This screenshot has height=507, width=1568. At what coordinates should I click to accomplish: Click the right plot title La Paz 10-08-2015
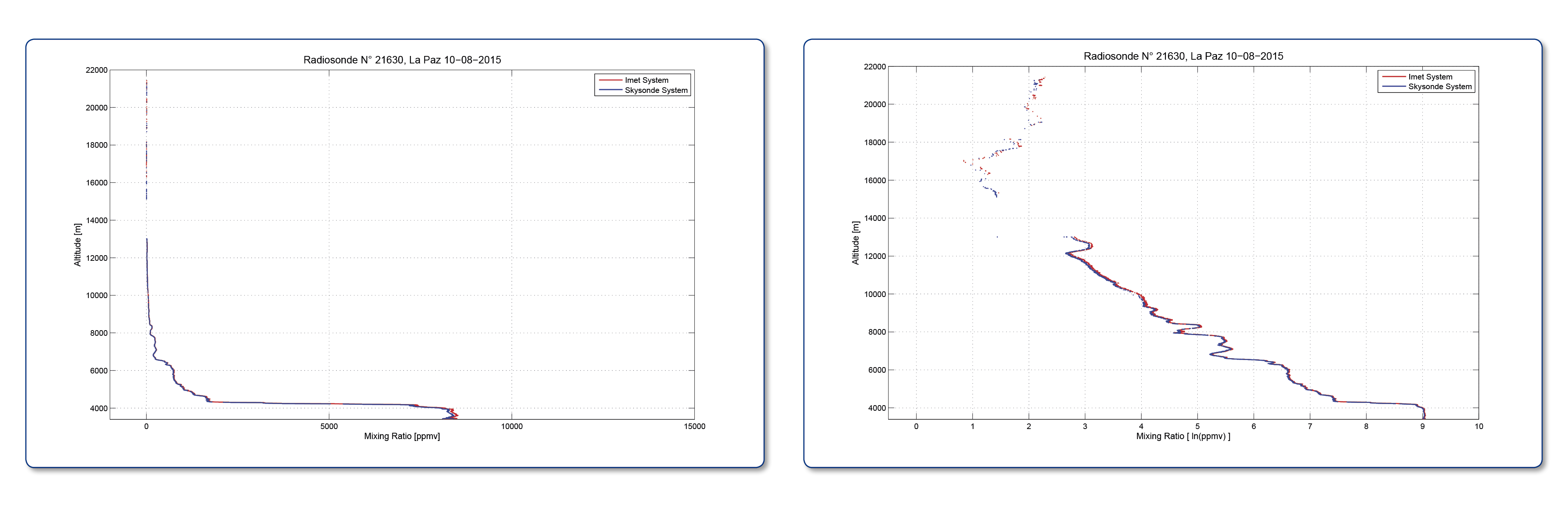pos(1236,56)
